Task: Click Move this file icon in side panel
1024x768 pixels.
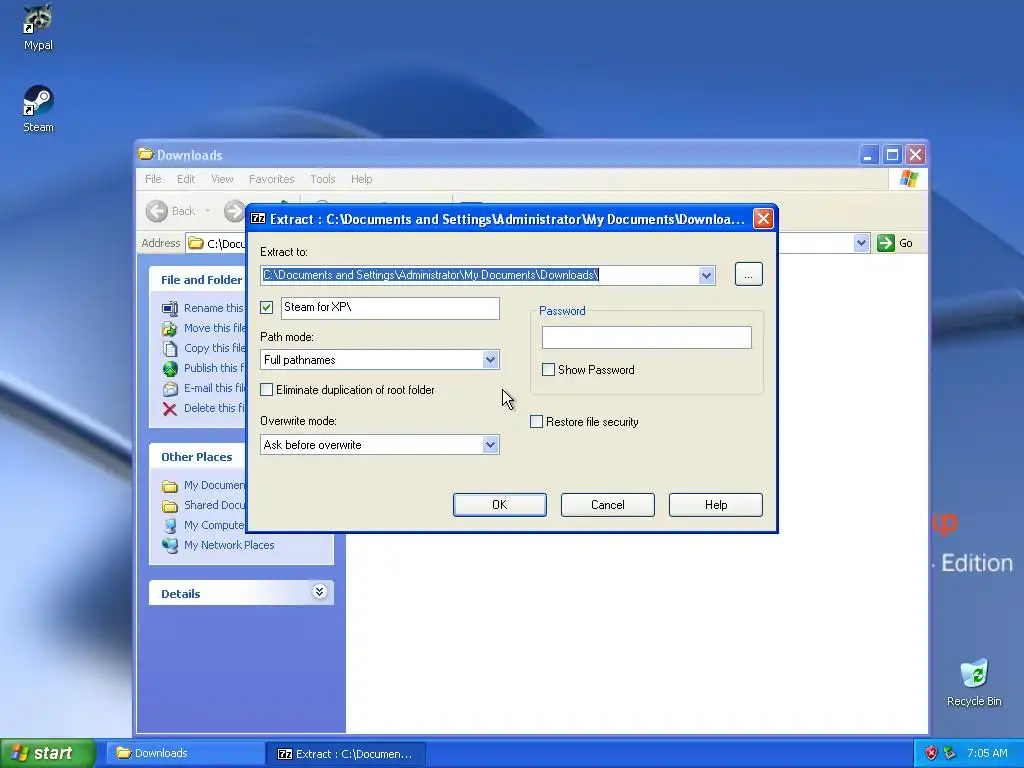Action: point(170,328)
